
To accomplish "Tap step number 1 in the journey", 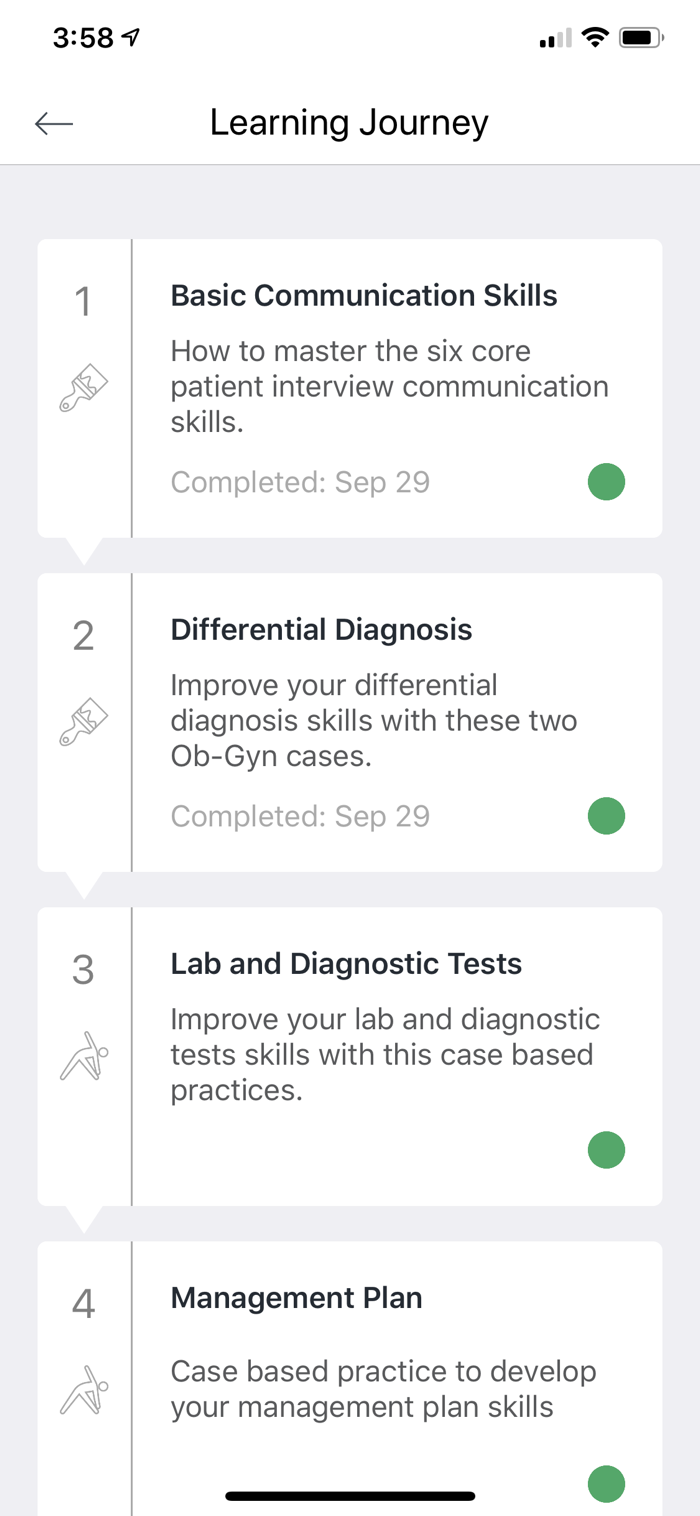I will [83, 302].
